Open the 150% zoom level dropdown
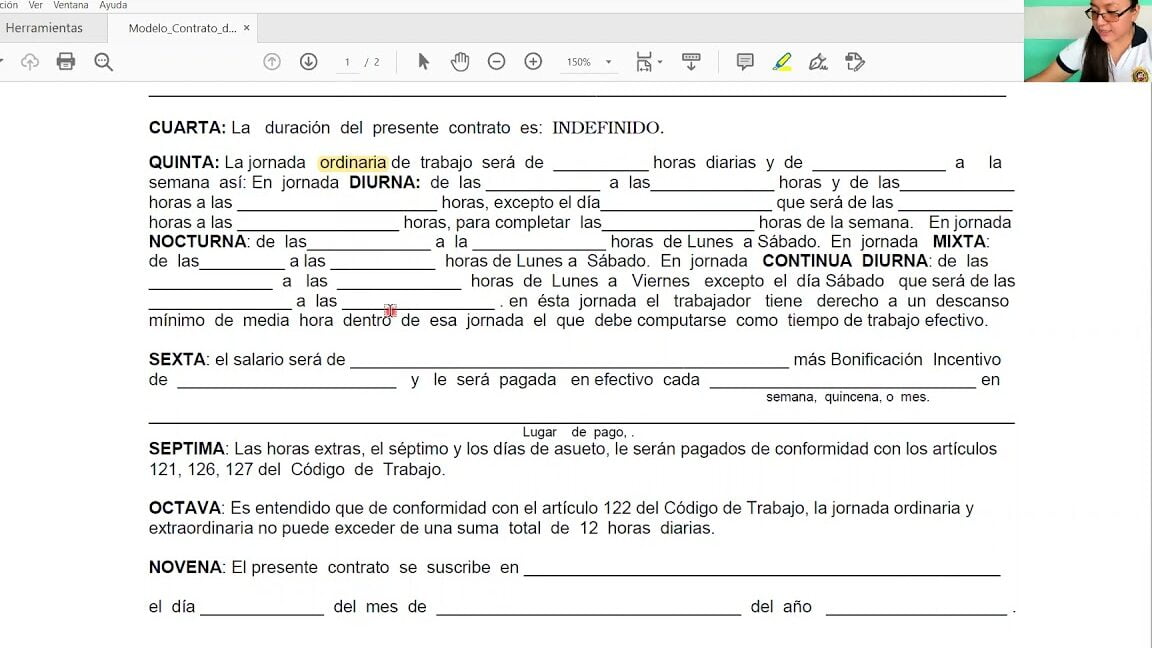 (590, 61)
